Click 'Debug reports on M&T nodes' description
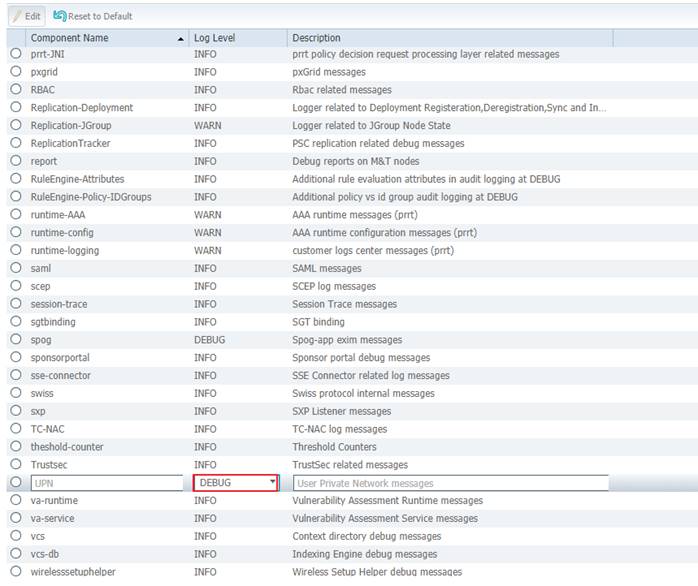698x586 pixels. (356, 161)
